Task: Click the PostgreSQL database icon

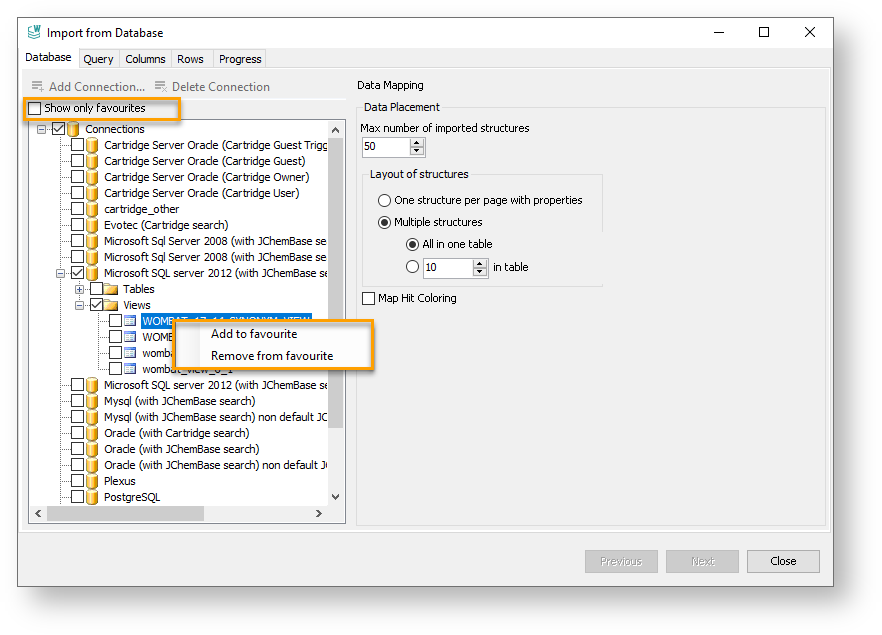Action: (92, 497)
